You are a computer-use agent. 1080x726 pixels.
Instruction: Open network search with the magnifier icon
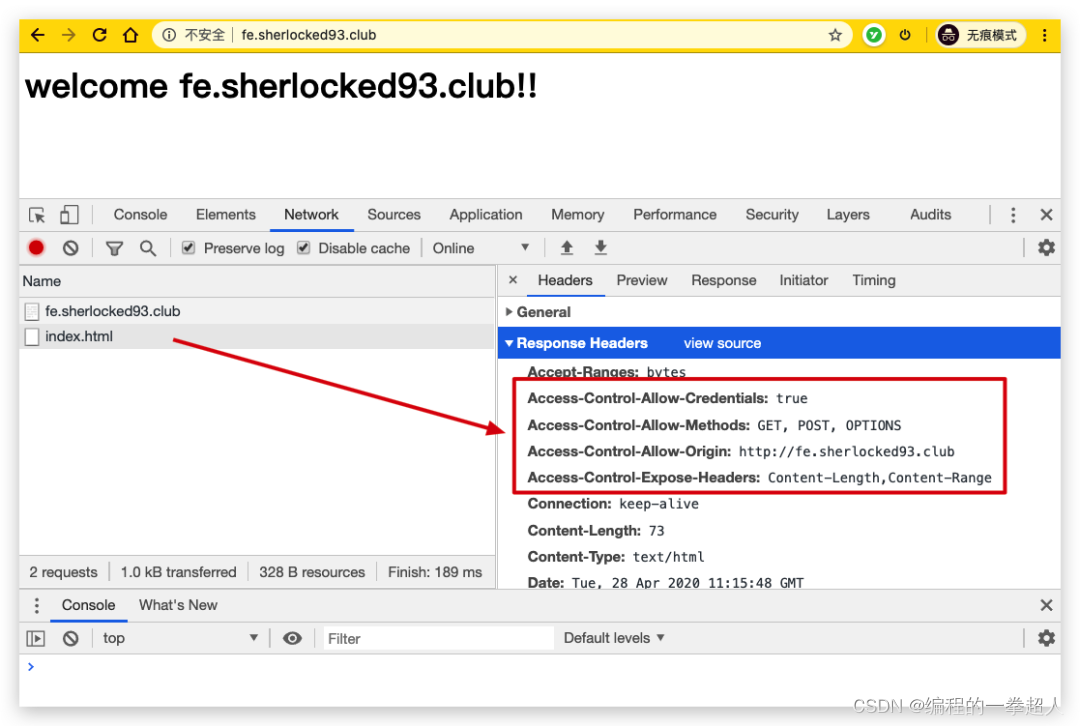pyautogui.click(x=147, y=248)
